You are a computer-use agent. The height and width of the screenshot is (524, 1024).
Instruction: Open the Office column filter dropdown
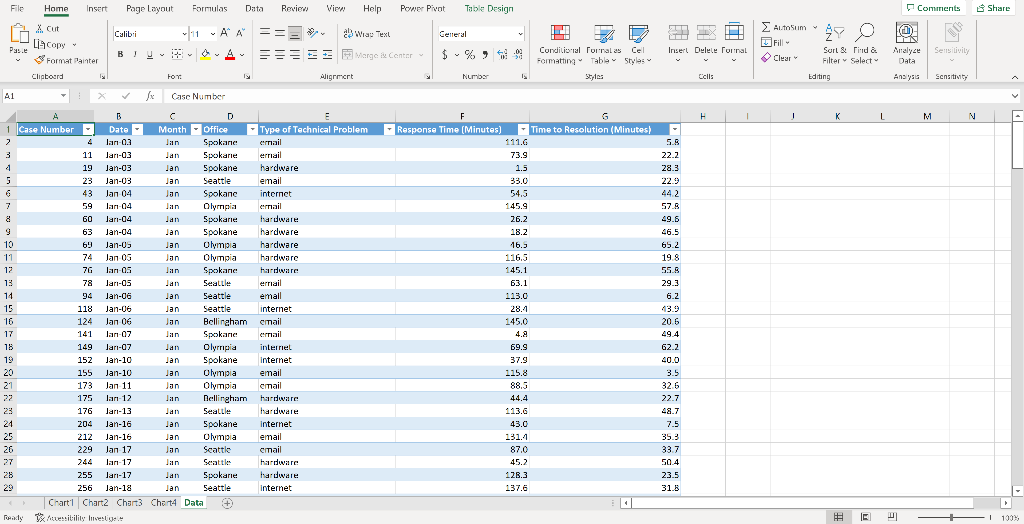pos(252,129)
